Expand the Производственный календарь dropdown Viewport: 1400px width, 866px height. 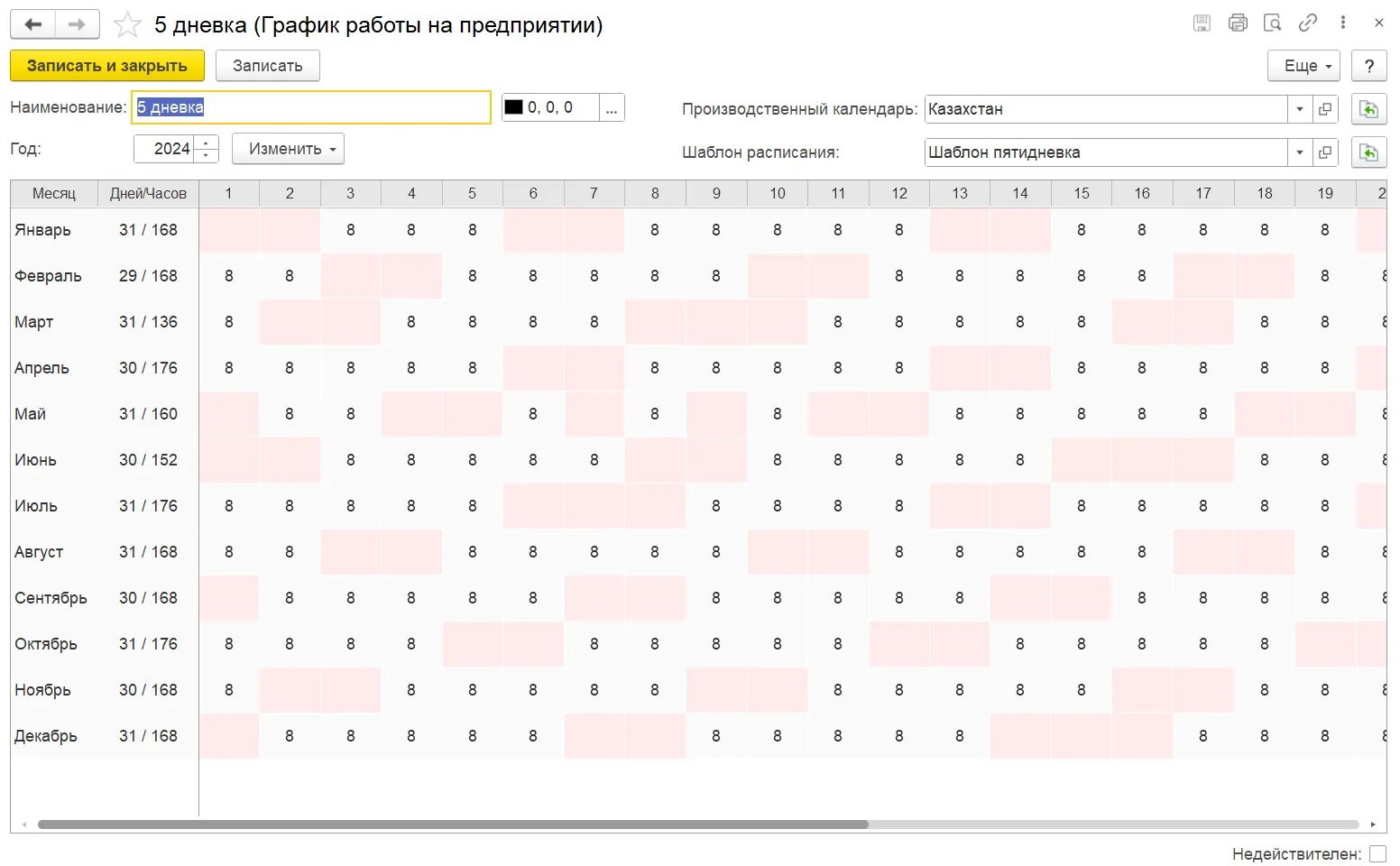click(1300, 109)
